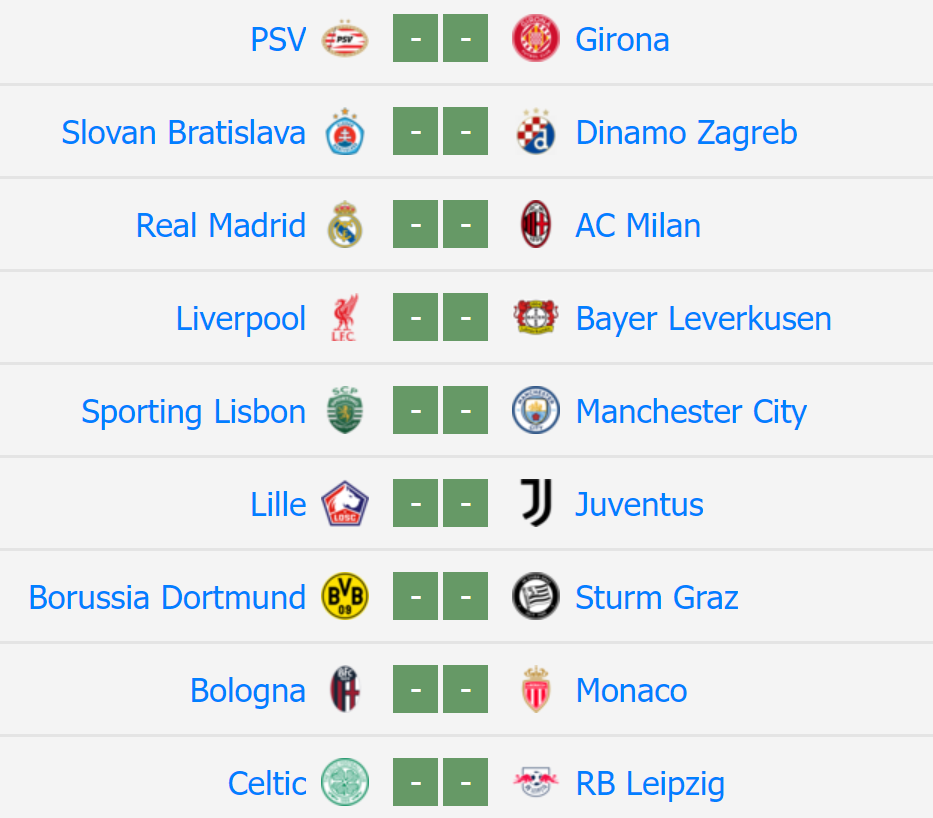
Task: Click the Juventus logo icon
Action: (x=535, y=505)
